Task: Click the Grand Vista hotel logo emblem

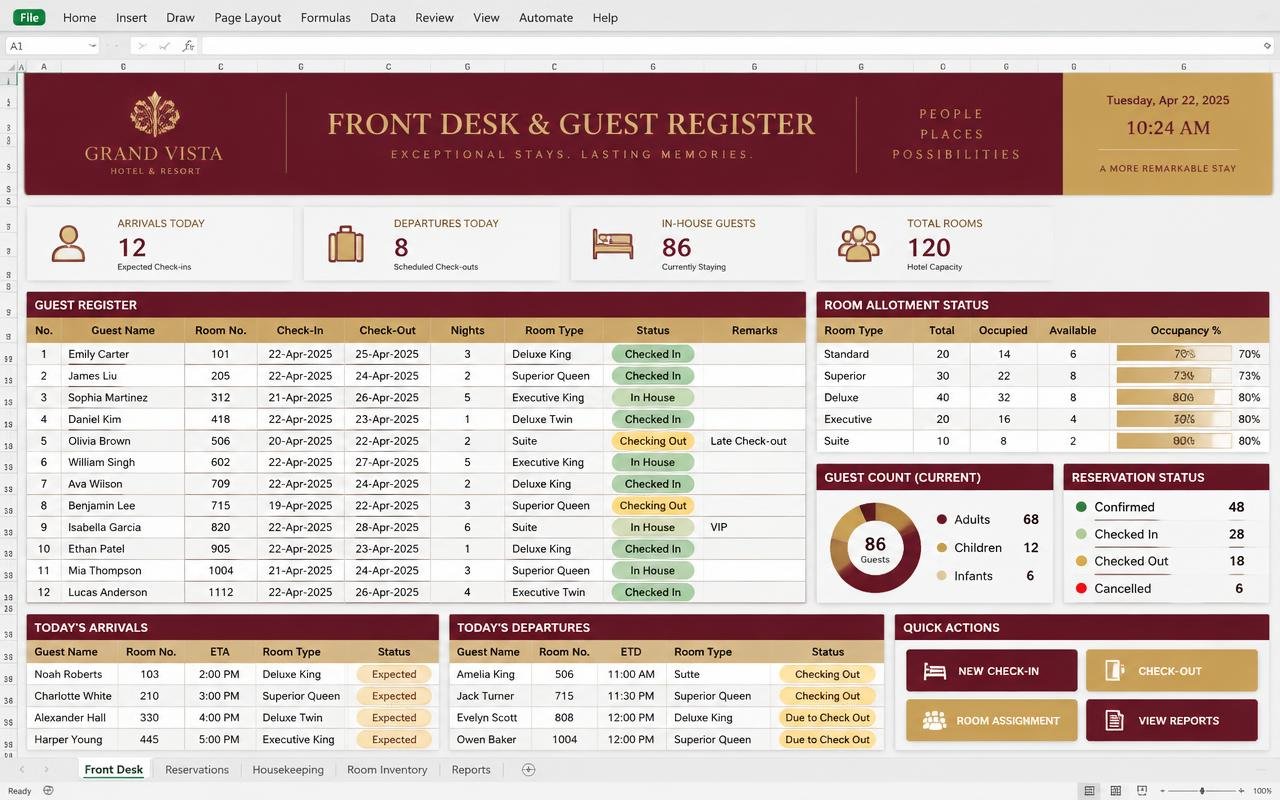Action: pos(154,114)
